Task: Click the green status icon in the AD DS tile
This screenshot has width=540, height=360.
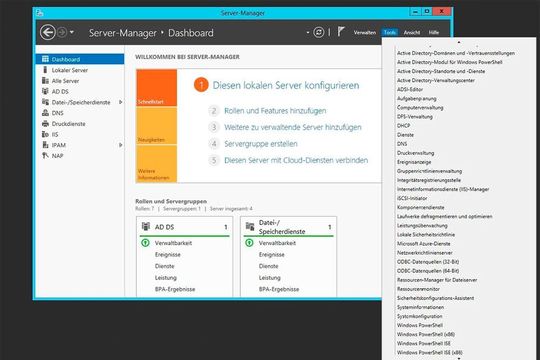Action: (145, 243)
